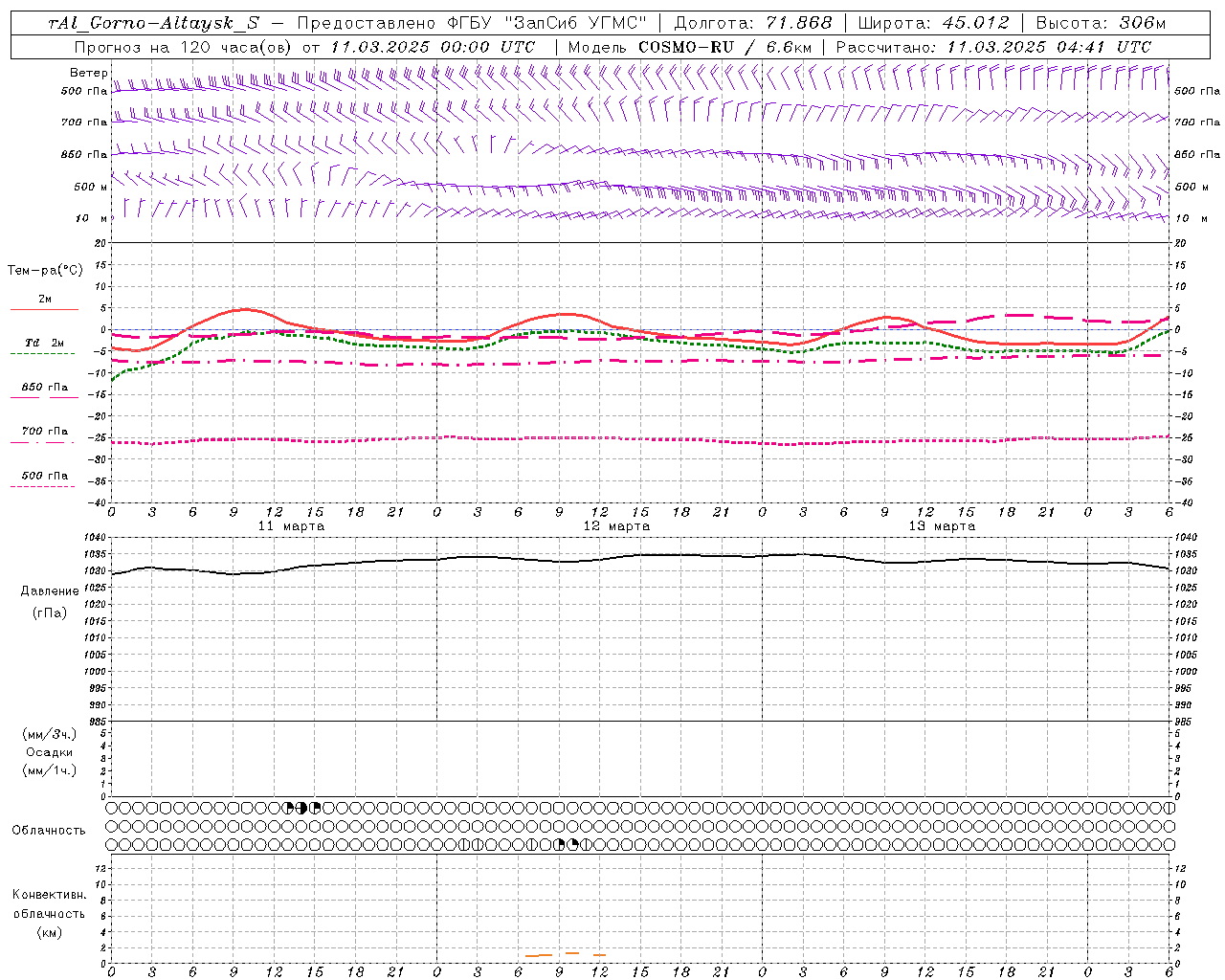Image resolution: width=1225 pixels, height=980 pixels.
Task: Click the Осадки panel label
Action: 50,752
